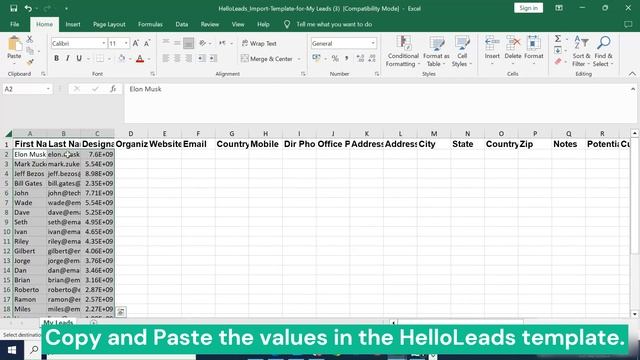Viewport: 640px width, 360px height.
Task: Toggle Wrap Text
Action: (259, 43)
